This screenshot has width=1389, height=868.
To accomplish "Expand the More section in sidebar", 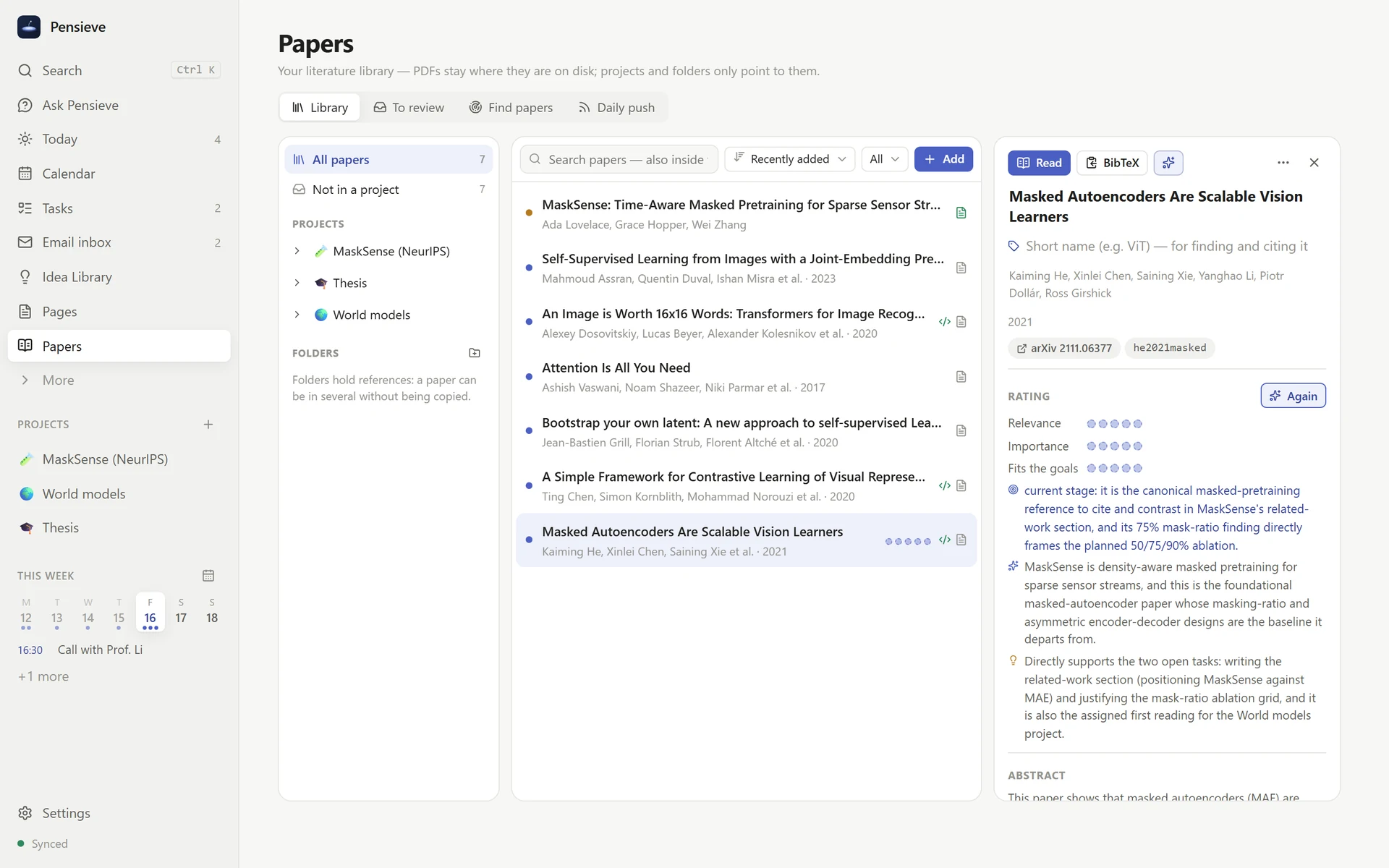I will click(119, 380).
